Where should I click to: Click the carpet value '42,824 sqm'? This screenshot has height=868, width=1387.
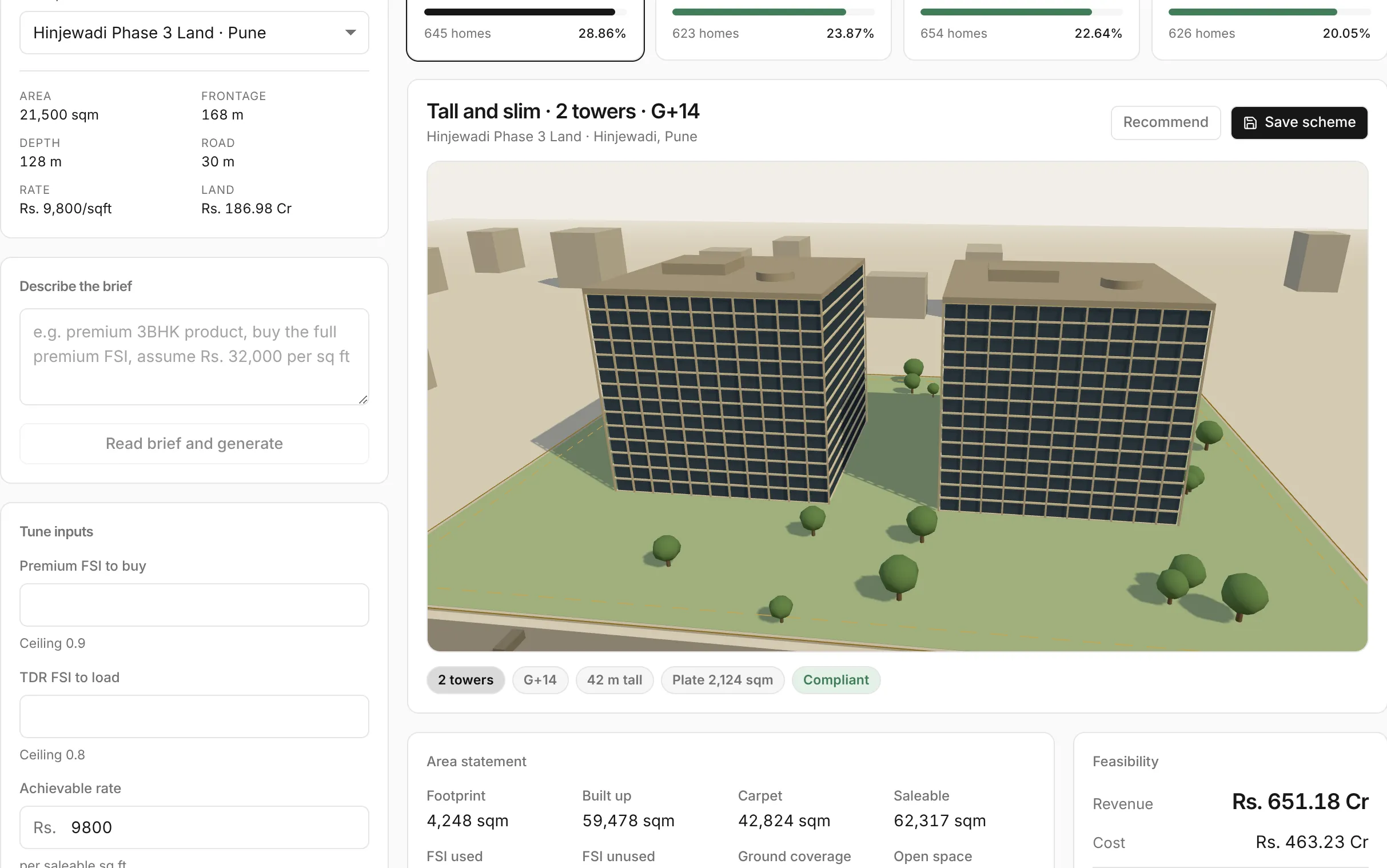coord(784,821)
